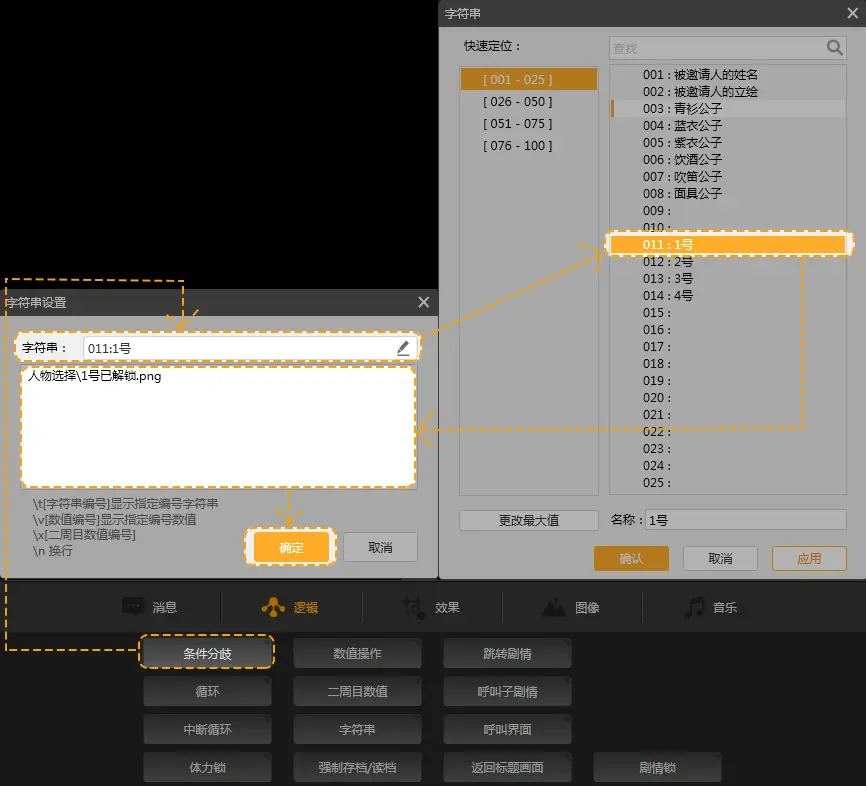Close the 字符串设置 dialog
Image resolution: width=866 pixels, height=786 pixels.
pos(424,302)
